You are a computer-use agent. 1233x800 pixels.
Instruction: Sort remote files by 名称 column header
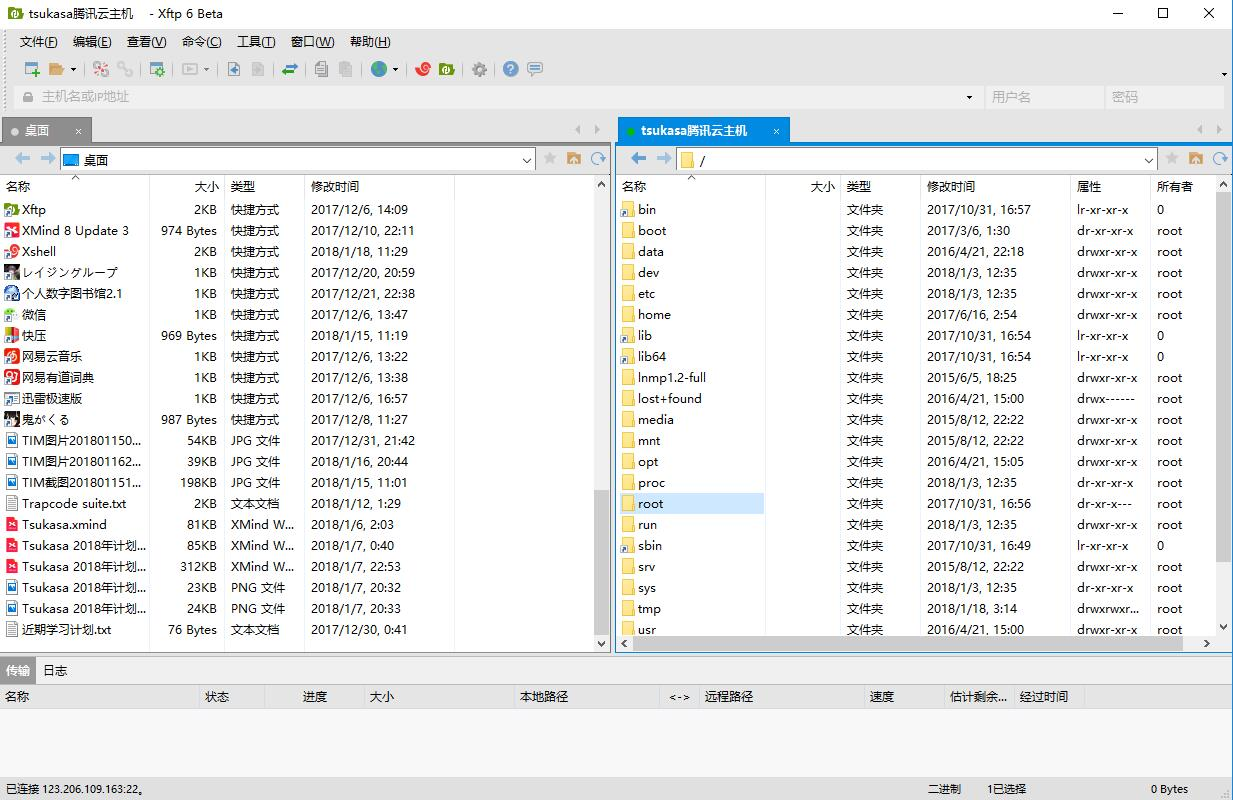point(691,187)
